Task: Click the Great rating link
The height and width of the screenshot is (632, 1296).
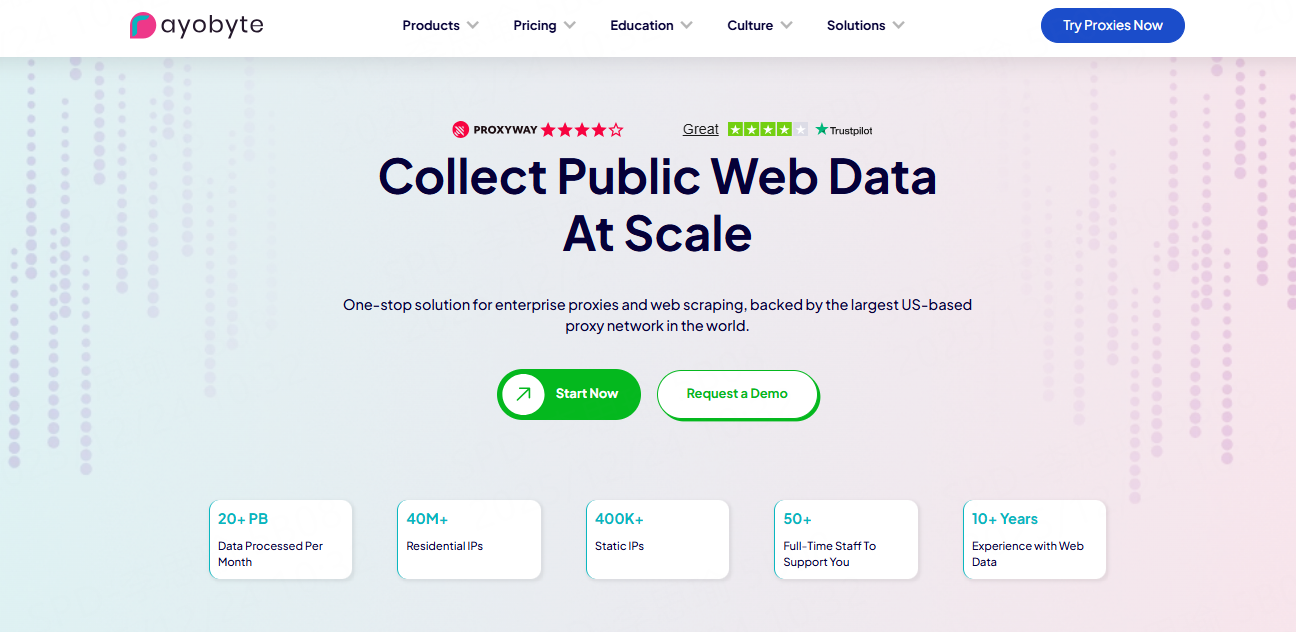Action: 700,129
